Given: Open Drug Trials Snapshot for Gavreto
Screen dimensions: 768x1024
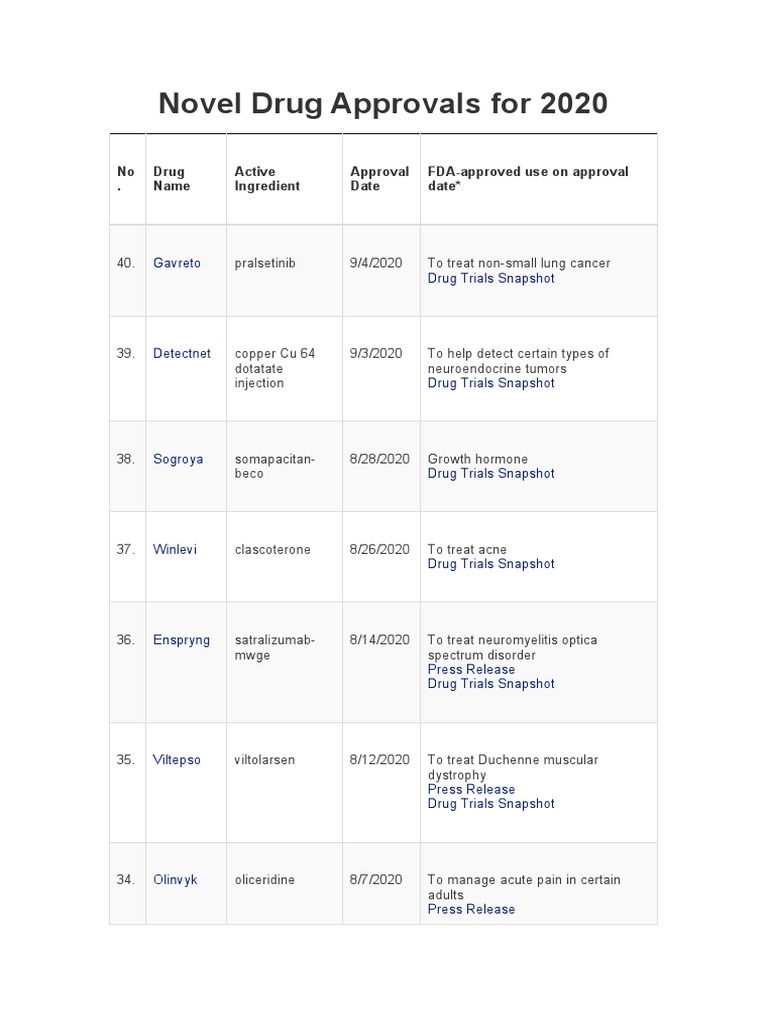Looking at the screenshot, I should [x=491, y=278].
